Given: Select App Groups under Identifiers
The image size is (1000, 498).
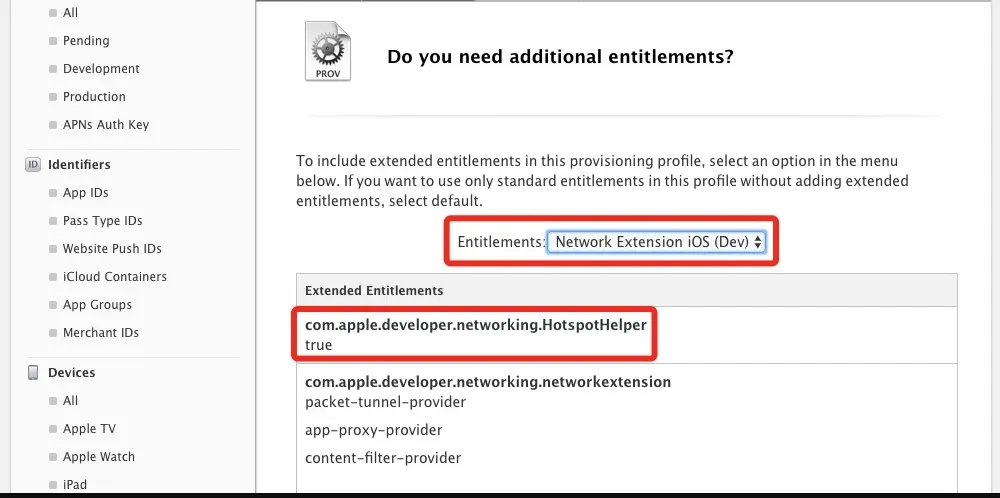Looking at the screenshot, I should point(97,305).
